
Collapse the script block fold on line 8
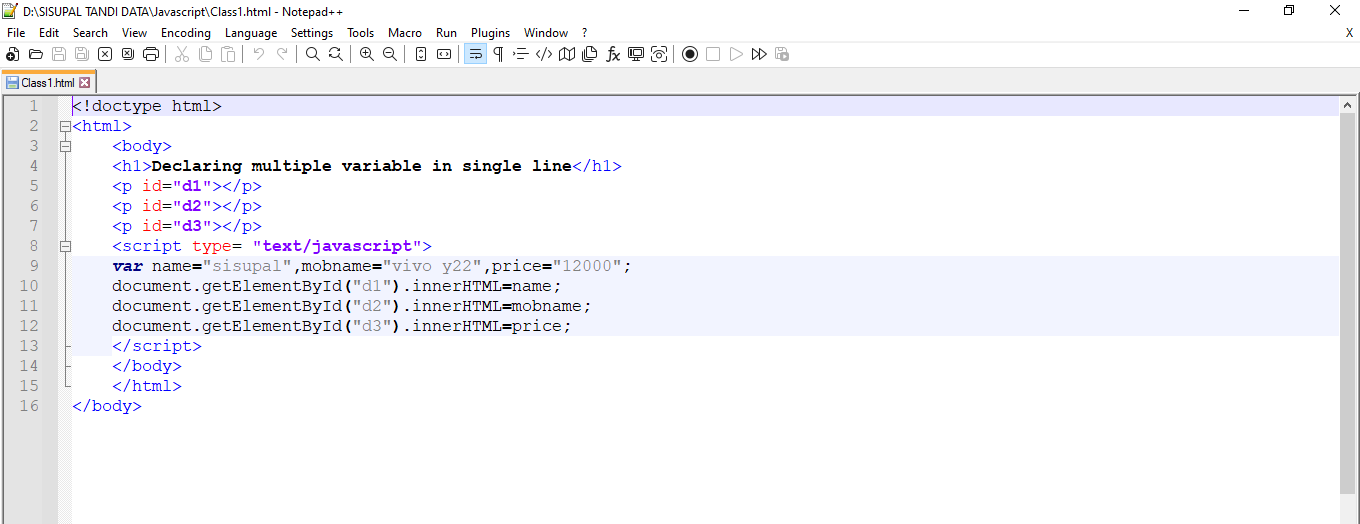[66, 246]
